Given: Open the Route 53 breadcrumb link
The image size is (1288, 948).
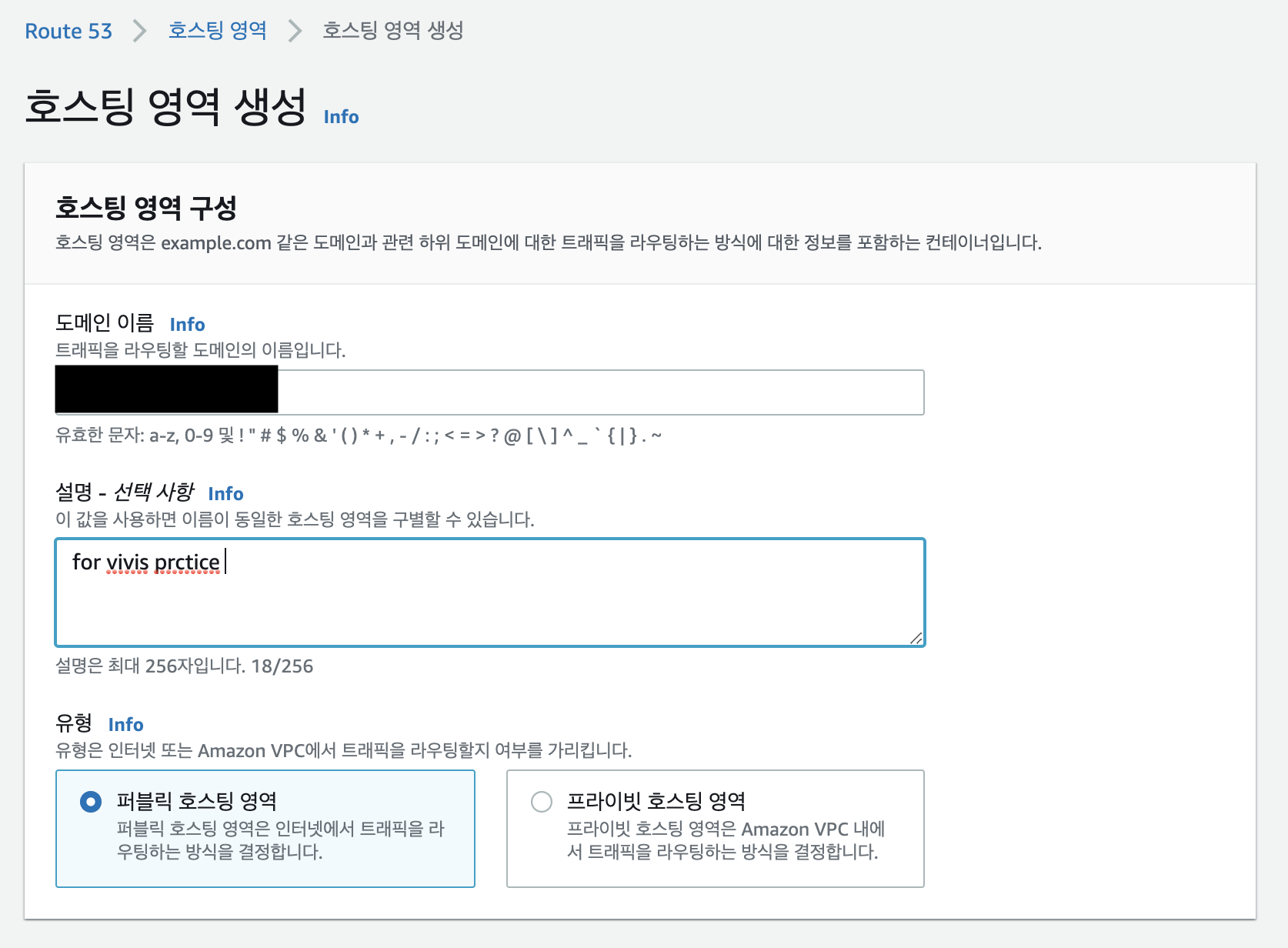Looking at the screenshot, I should 68,31.
